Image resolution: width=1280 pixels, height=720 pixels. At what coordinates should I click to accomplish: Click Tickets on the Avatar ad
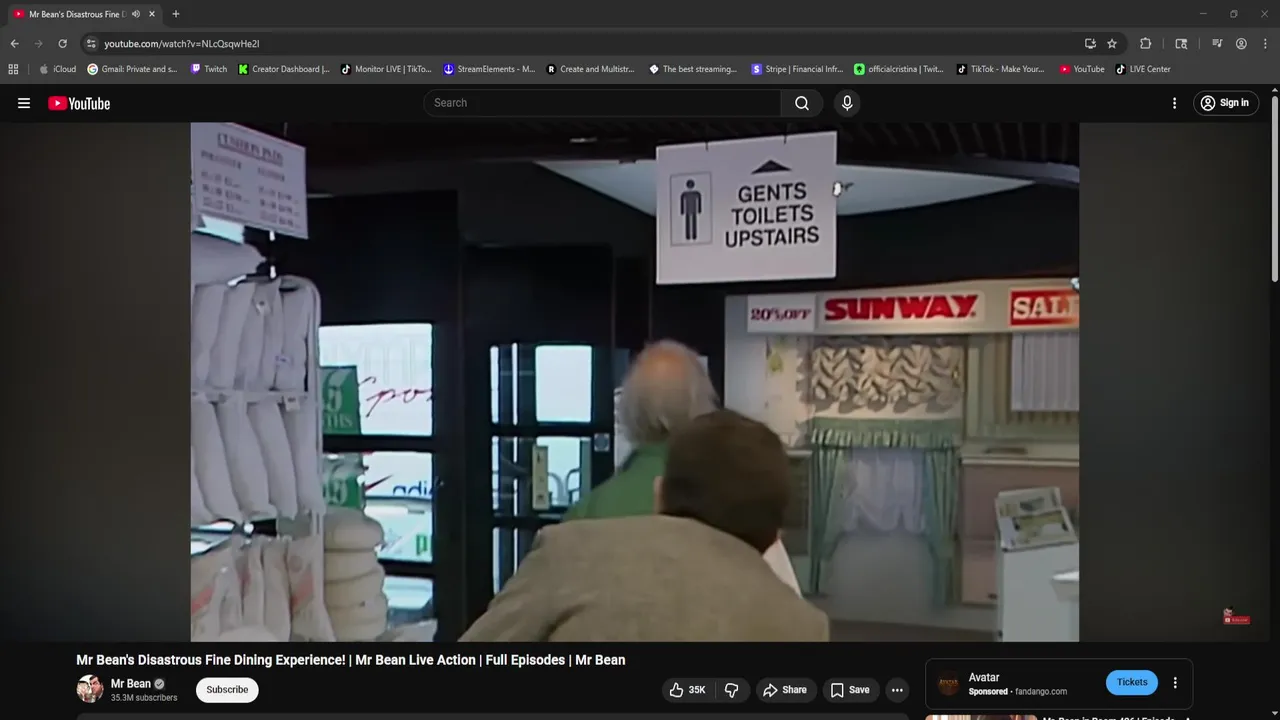point(1132,682)
